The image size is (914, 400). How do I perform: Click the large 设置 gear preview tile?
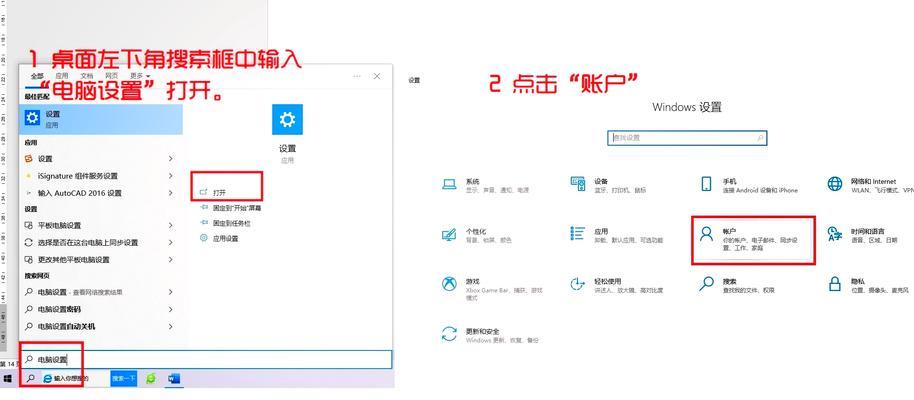[x=287, y=120]
